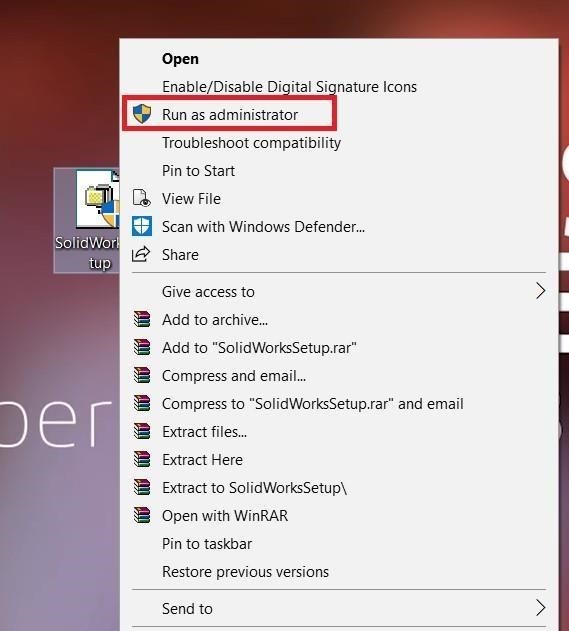Click the SolidWorks desktop file name label
This screenshot has width=569, height=631.
[87, 253]
